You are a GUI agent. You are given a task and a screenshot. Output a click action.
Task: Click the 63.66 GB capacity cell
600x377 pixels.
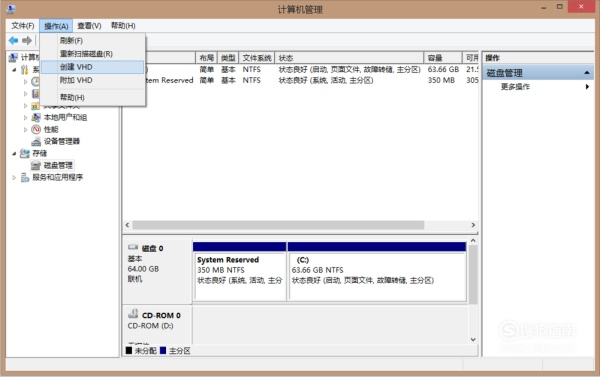coord(443,69)
